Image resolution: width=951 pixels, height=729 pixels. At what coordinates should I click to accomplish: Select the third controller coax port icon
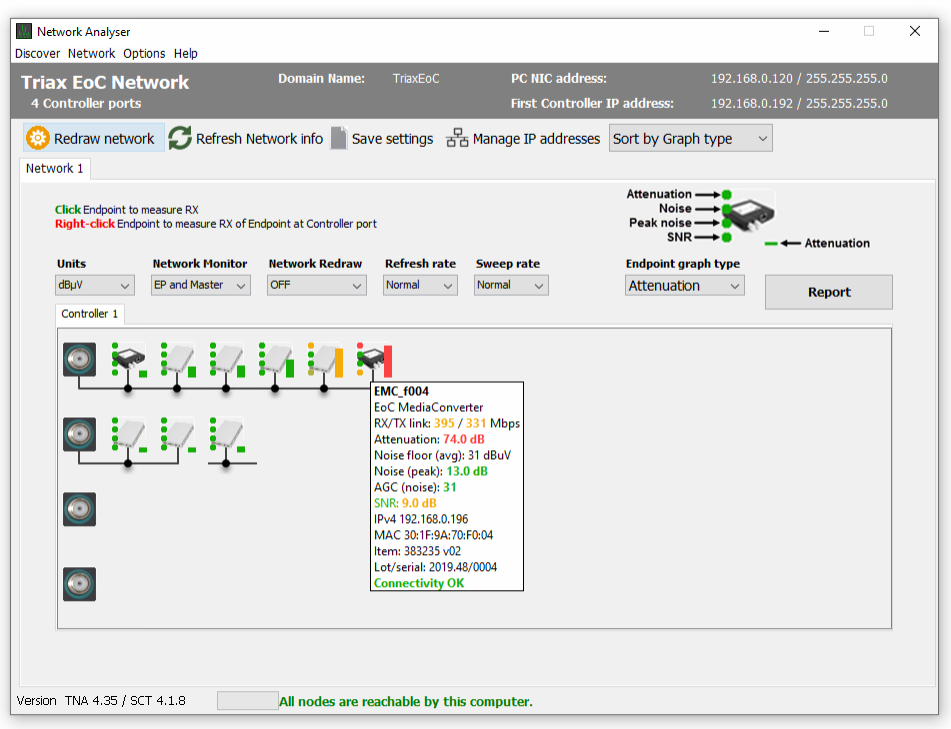79,509
